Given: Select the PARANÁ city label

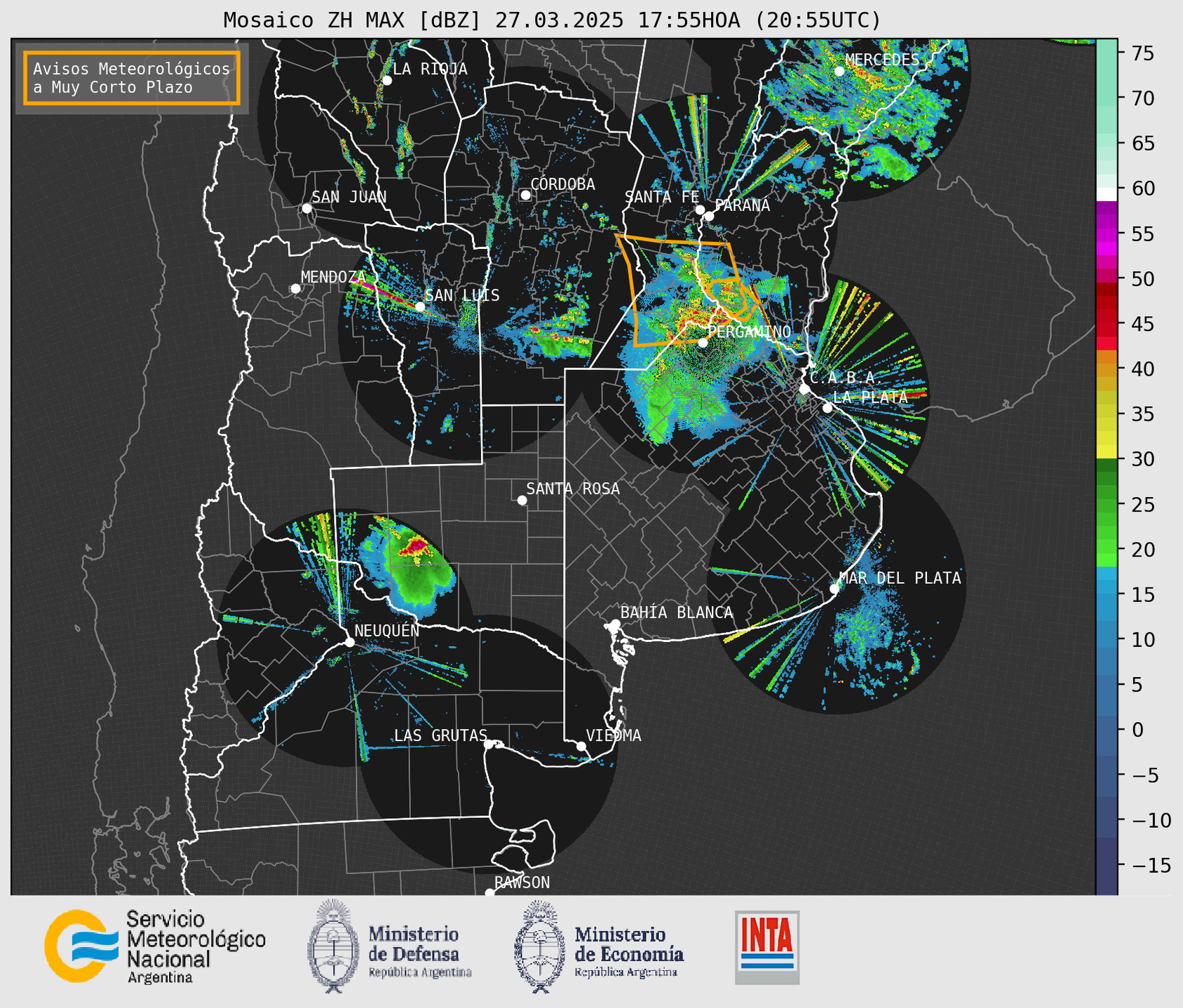Looking at the screenshot, I should tap(743, 205).
